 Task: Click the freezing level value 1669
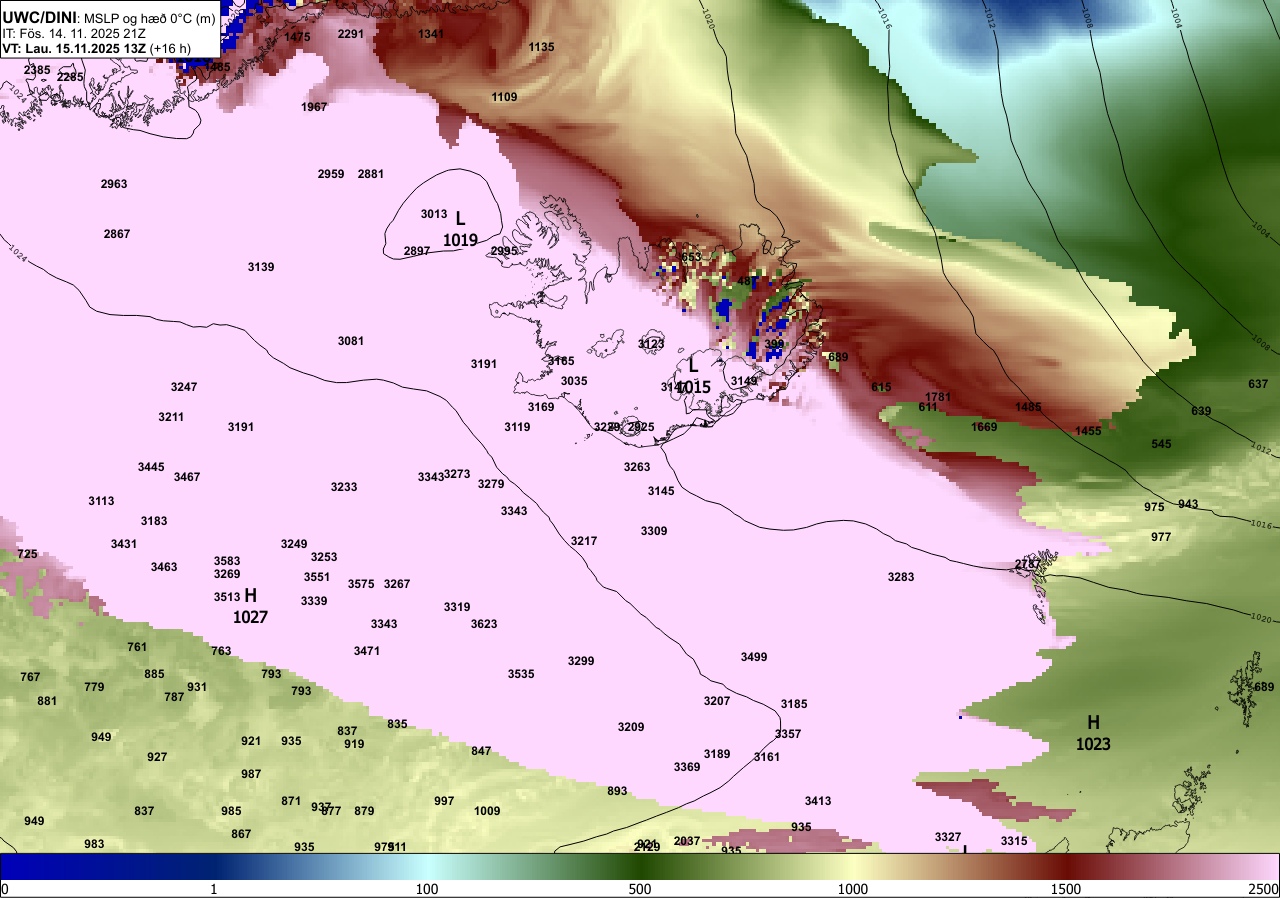pyautogui.click(x=984, y=427)
